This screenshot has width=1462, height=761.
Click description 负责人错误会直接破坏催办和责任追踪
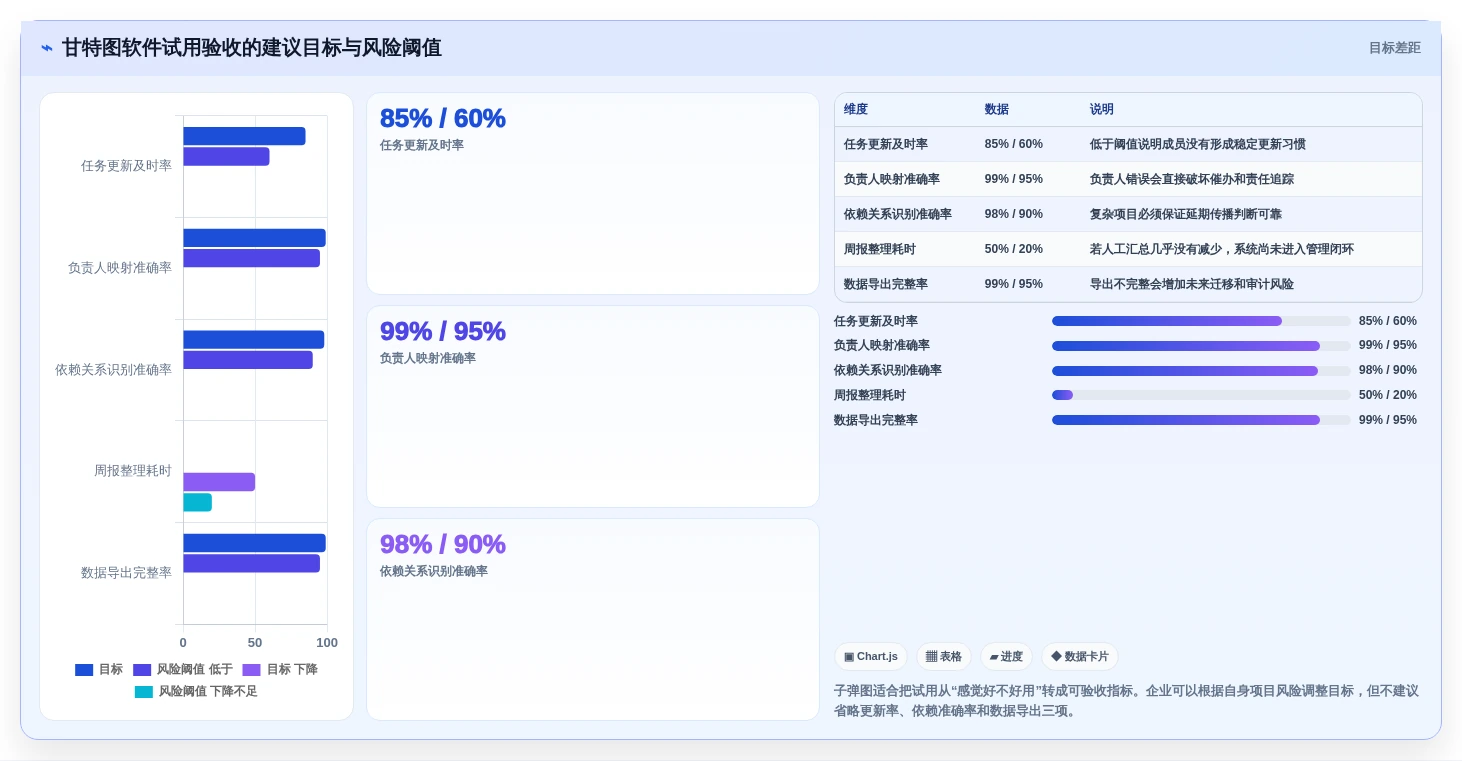[1192, 179]
